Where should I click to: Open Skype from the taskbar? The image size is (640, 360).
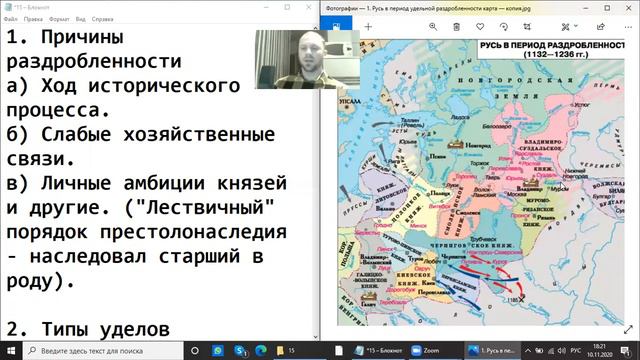[x=240, y=351]
